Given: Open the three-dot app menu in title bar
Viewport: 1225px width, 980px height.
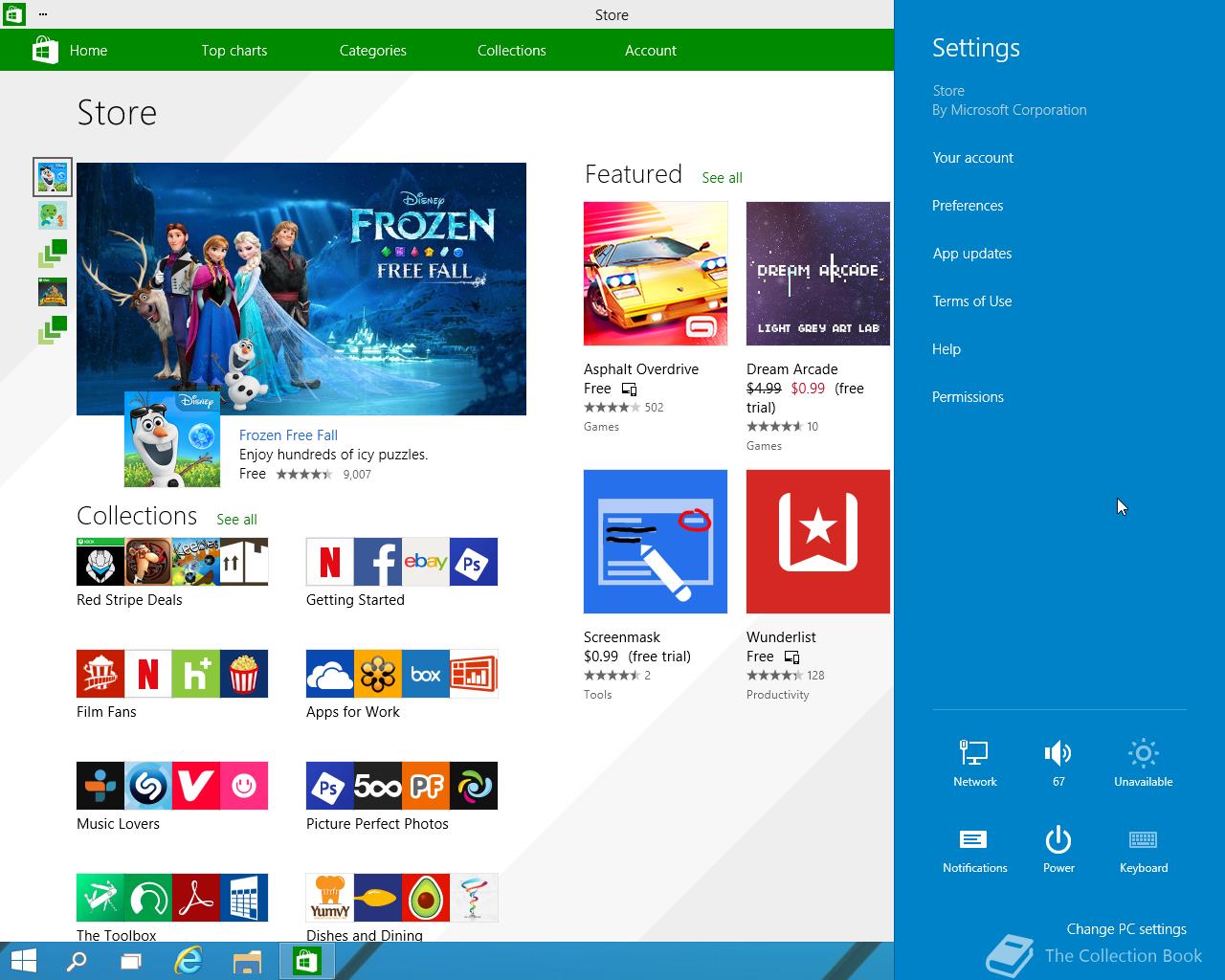Looking at the screenshot, I should pyautogui.click(x=44, y=14).
